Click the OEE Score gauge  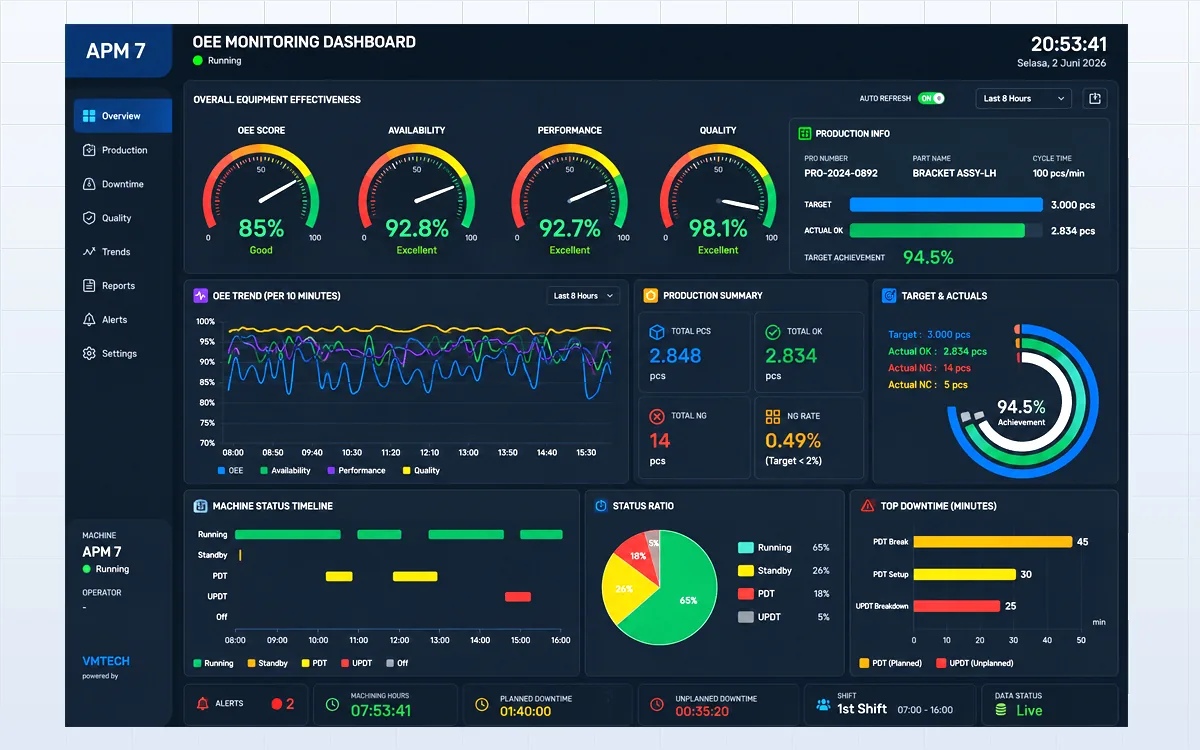[261, 195]
